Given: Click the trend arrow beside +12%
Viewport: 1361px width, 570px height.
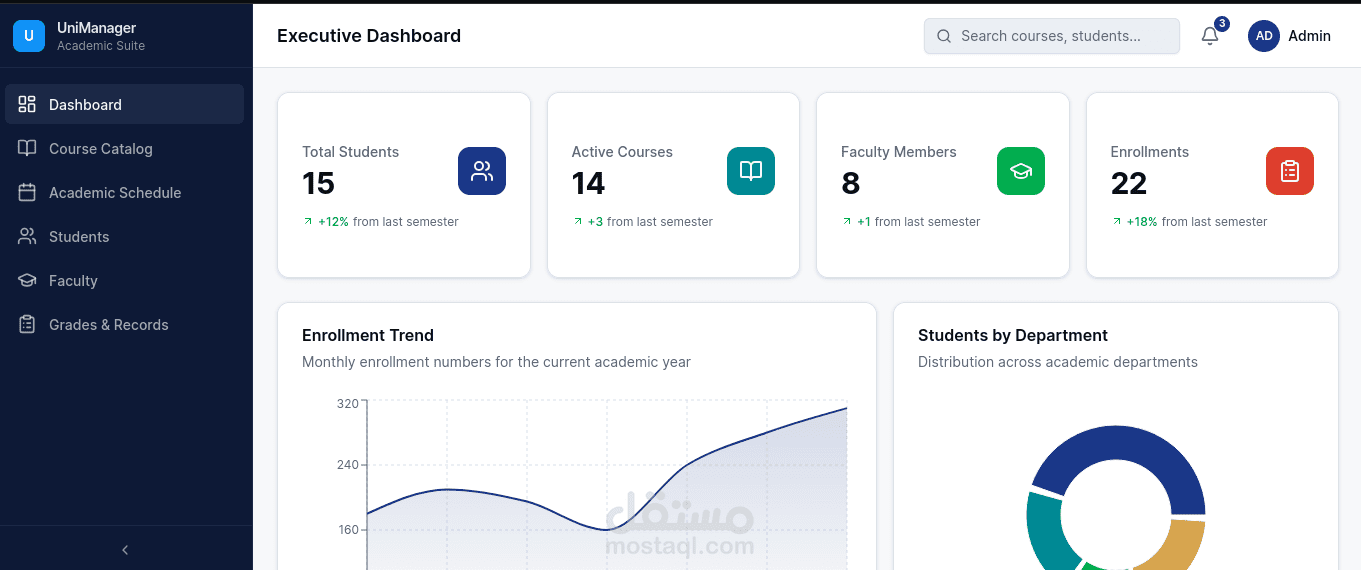Looking at the screenshot, I should click(308, 221).
